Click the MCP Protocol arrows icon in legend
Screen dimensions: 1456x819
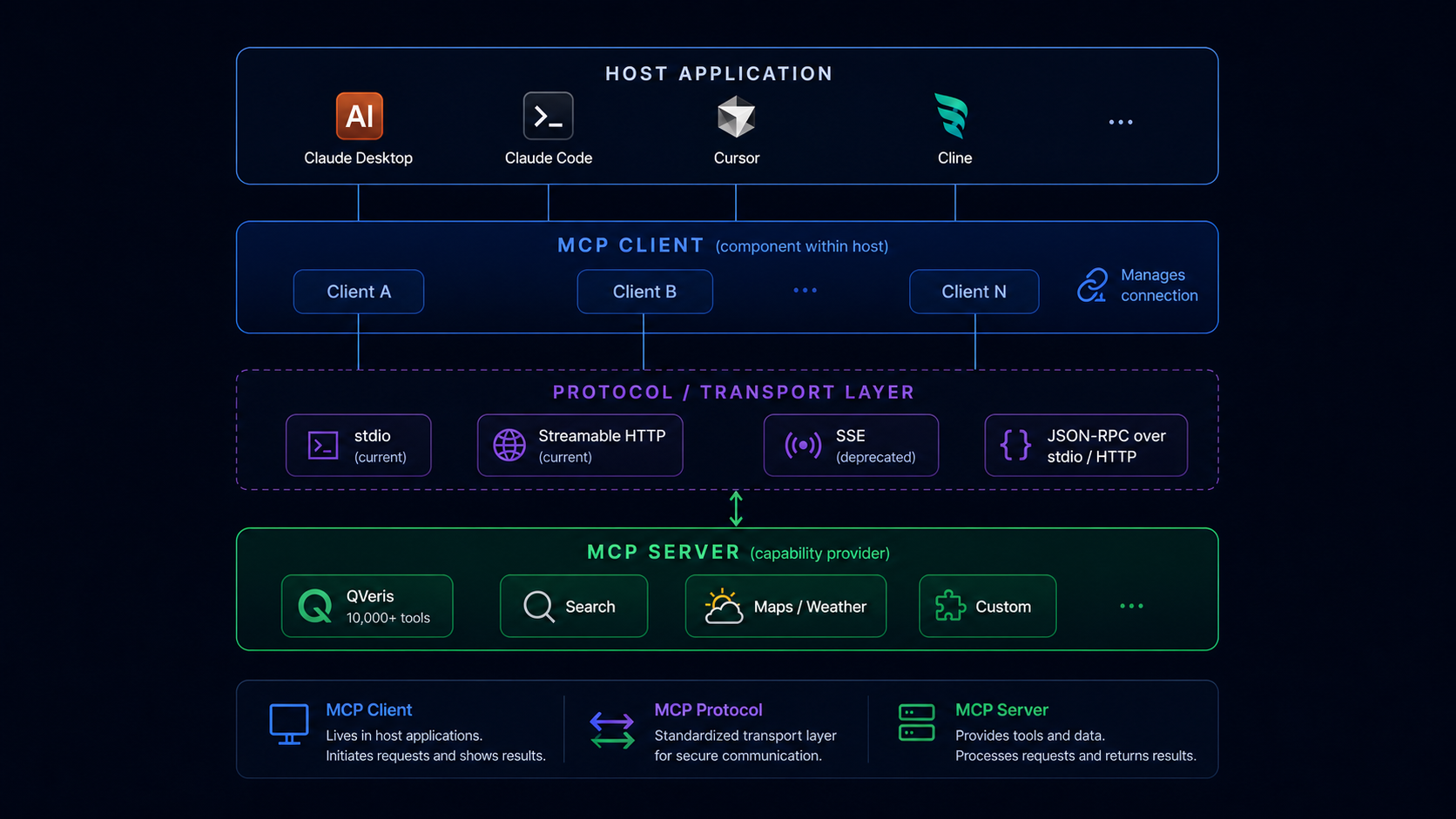[x=612, y=731]
